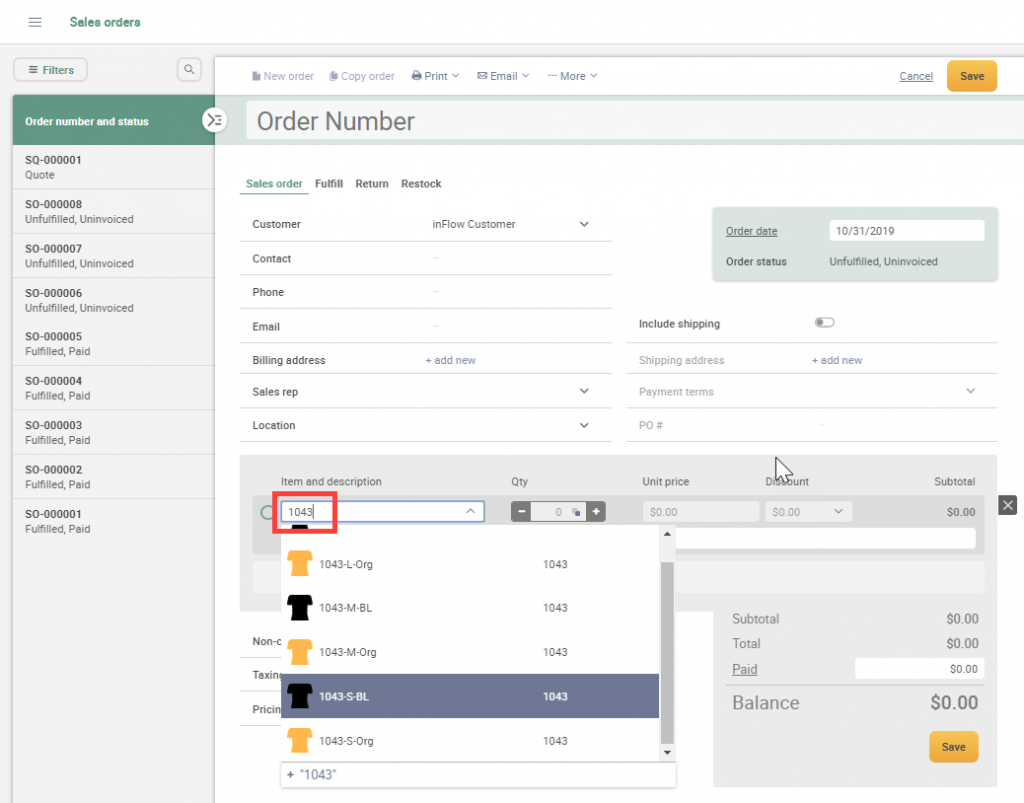Open the hamburger navigation menu
This screenshot has width=1024, height=803.
(x=35, y=22)
